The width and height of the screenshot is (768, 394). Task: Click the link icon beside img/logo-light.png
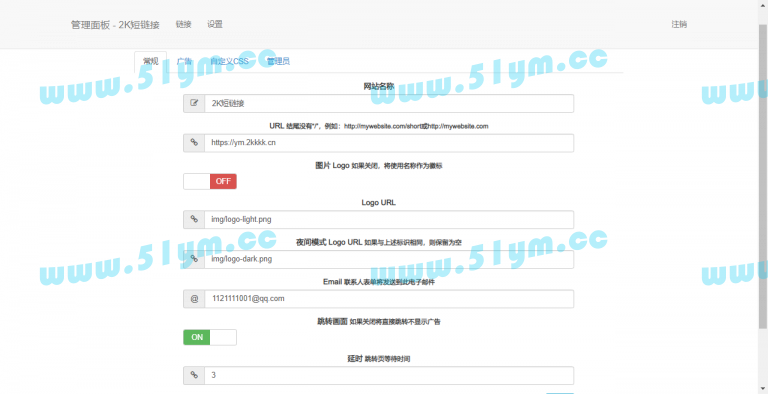pos(194,220)
